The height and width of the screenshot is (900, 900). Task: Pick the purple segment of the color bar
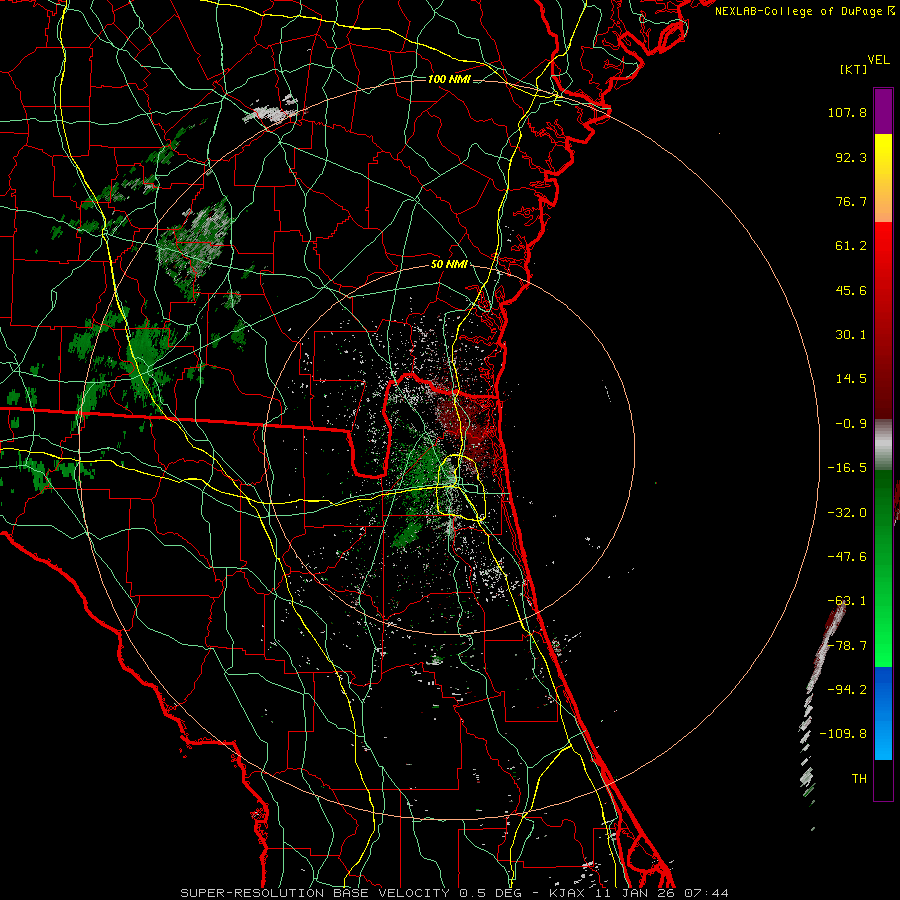(883, 112)
